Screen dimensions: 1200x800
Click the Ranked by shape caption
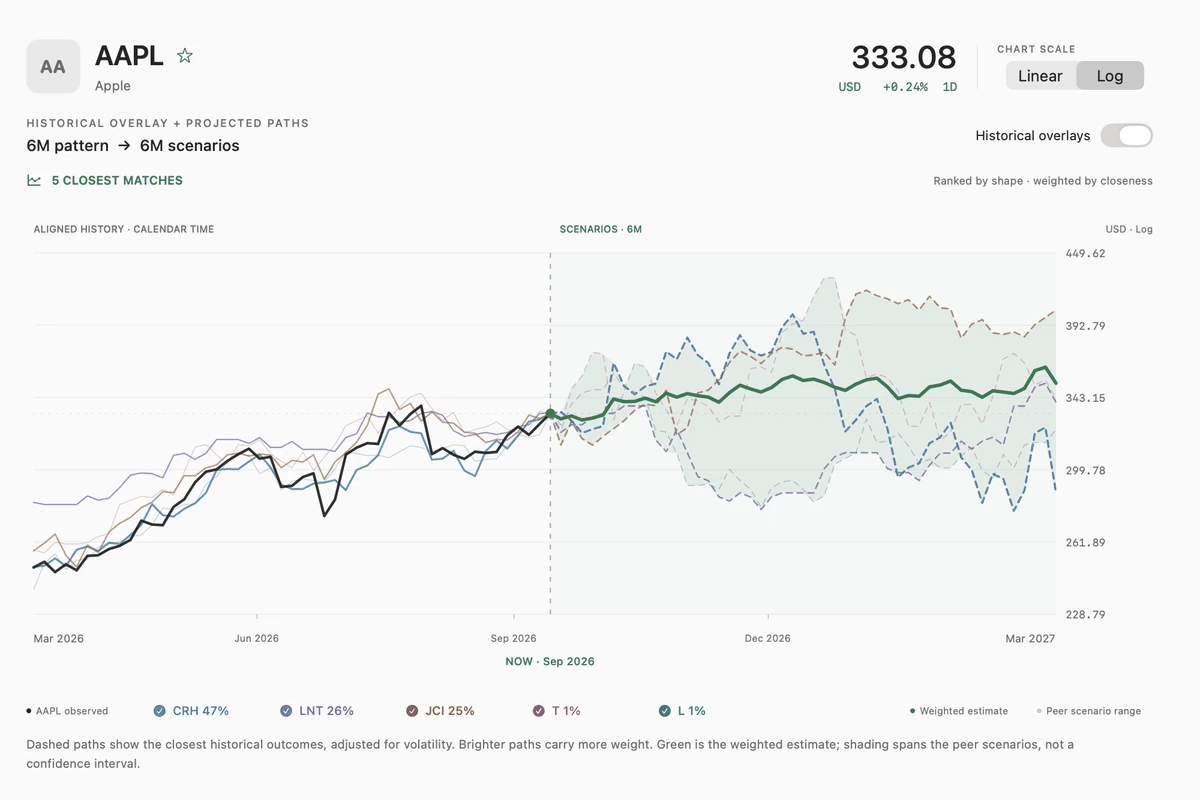pos(1043,181)
